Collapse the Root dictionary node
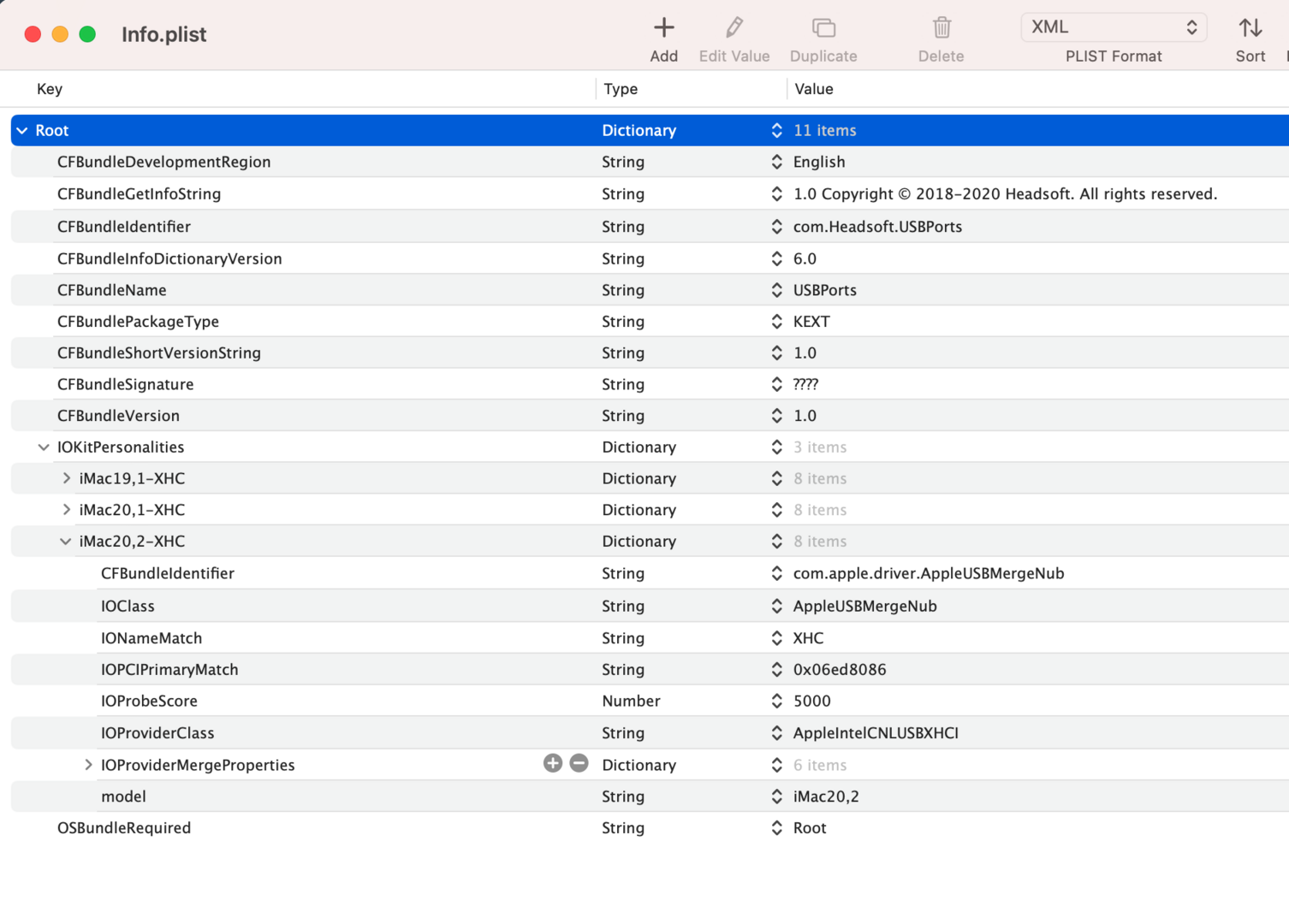Viewport: 1289px width, 924px height. [x=22, y=131]
